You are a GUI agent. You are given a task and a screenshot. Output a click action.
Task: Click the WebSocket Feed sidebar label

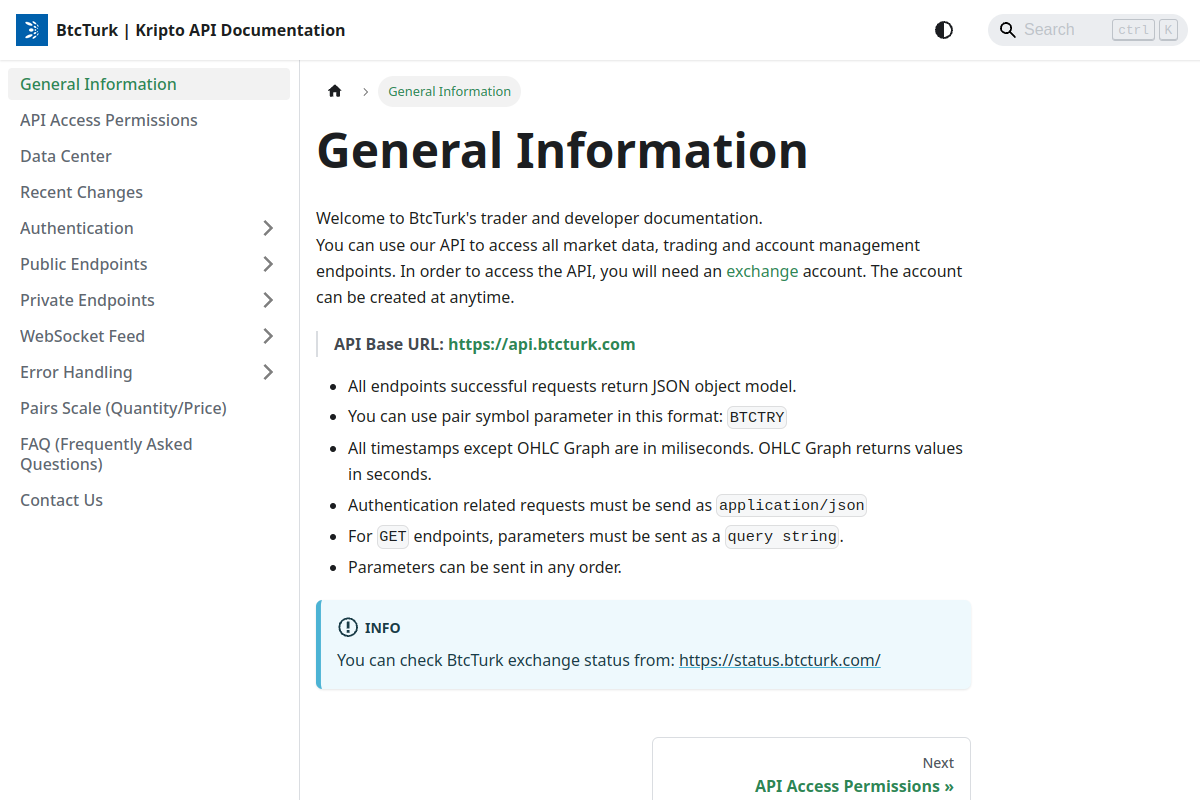point(82,336)
